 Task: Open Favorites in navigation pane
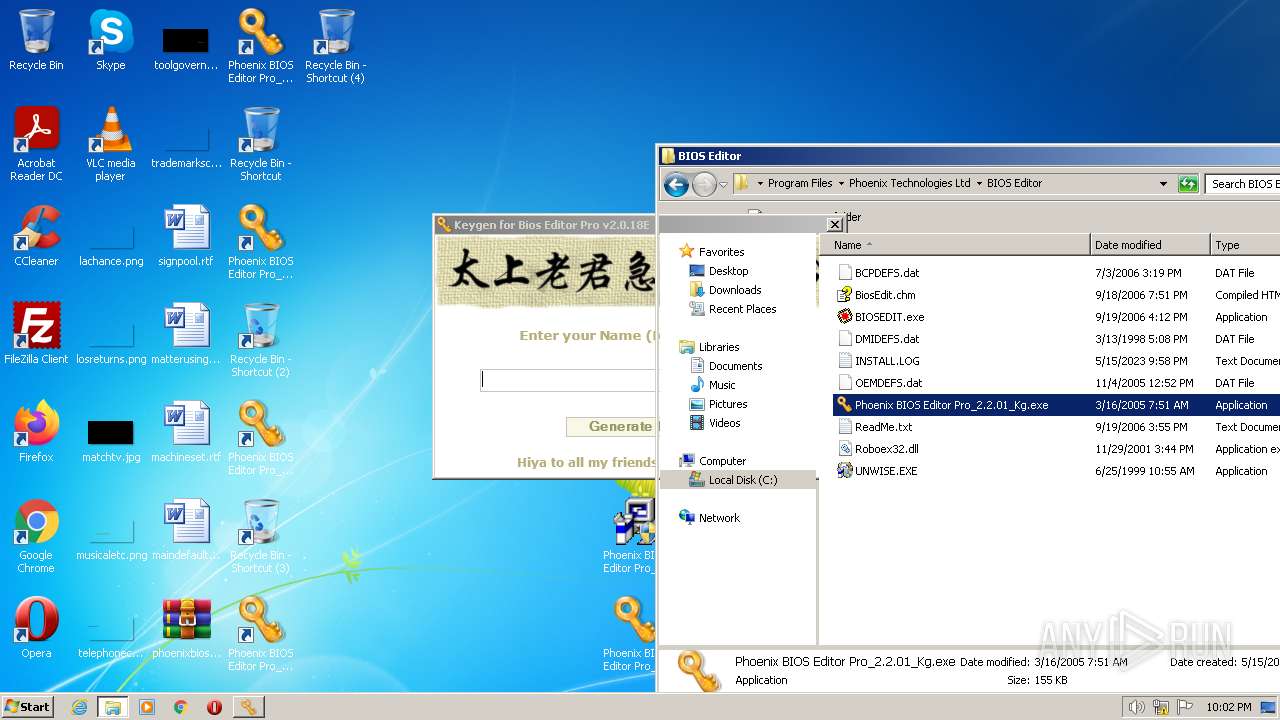(721, 252)
